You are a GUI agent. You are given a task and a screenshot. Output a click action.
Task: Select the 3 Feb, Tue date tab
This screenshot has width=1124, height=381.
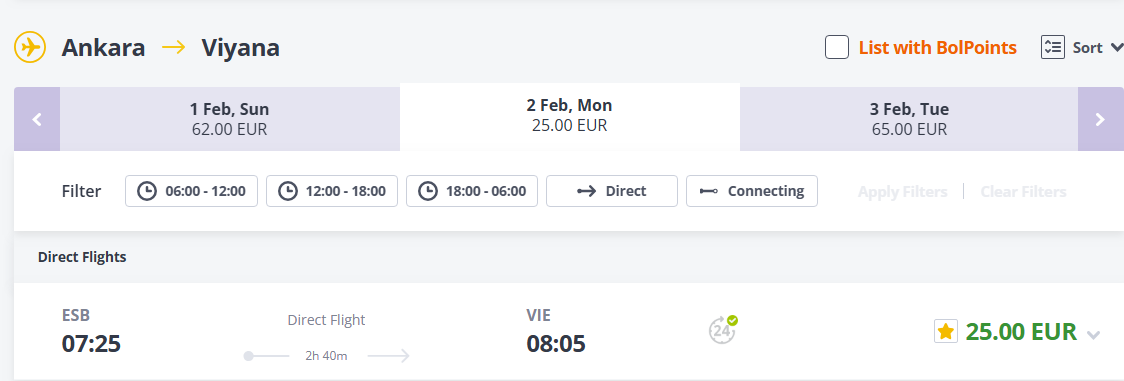(909, 120)
